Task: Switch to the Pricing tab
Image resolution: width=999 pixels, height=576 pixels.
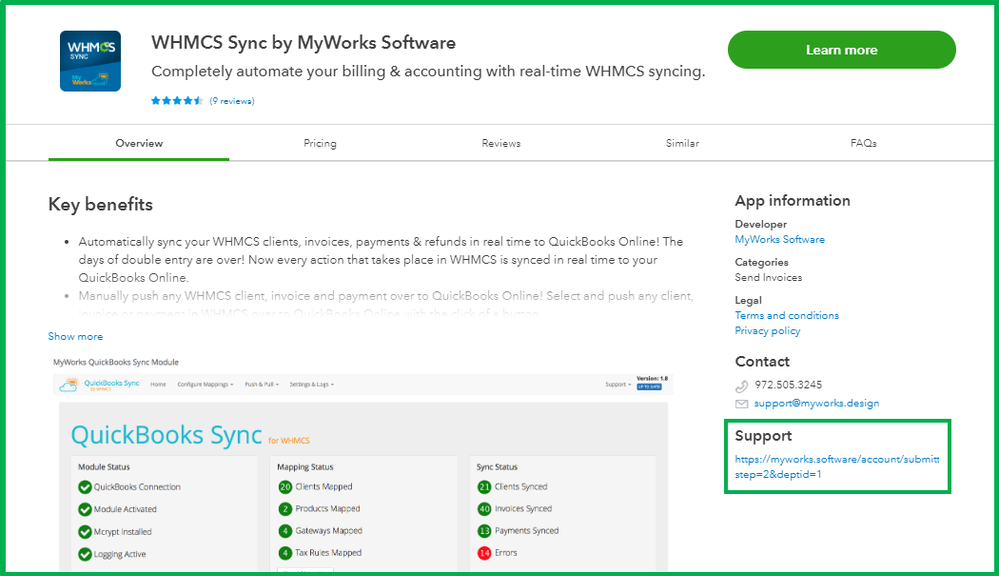Action: [320, 143]
